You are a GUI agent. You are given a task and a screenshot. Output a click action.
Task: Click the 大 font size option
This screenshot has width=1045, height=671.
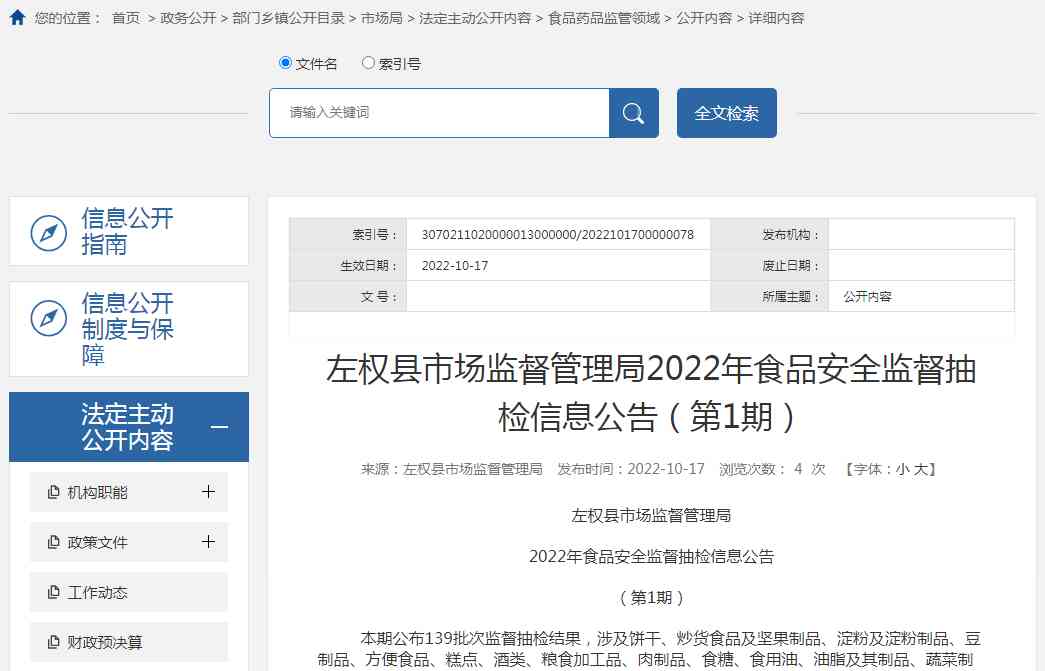click(x=919, y=468)
